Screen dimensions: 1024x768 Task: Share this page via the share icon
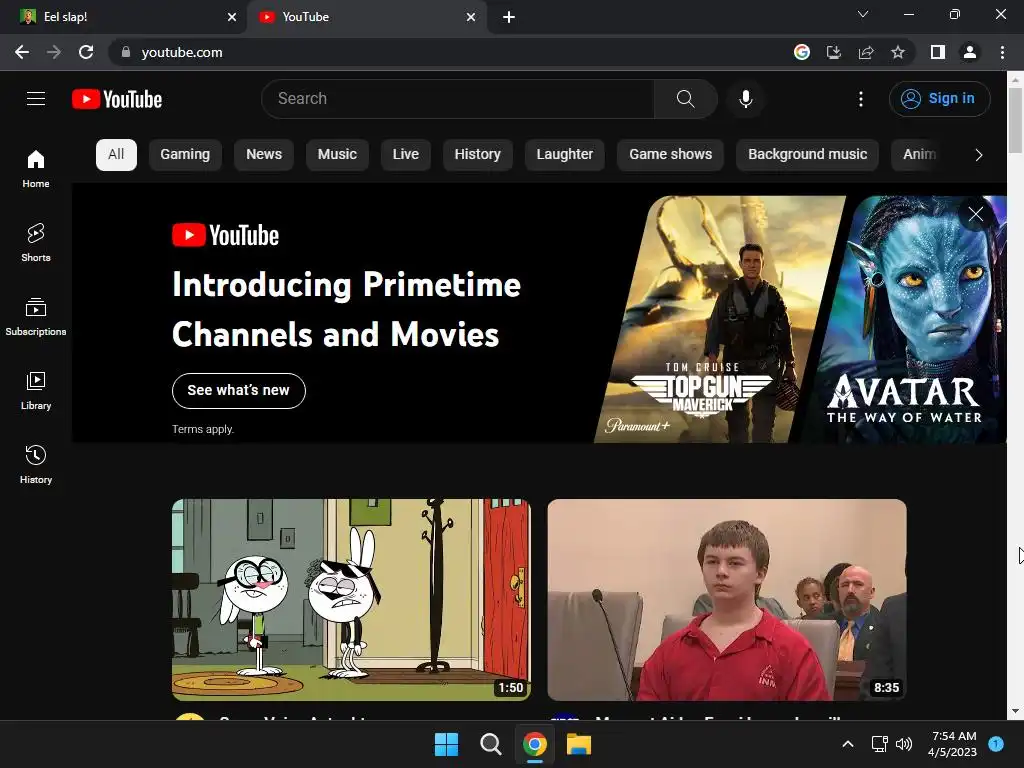coord(866,52)
